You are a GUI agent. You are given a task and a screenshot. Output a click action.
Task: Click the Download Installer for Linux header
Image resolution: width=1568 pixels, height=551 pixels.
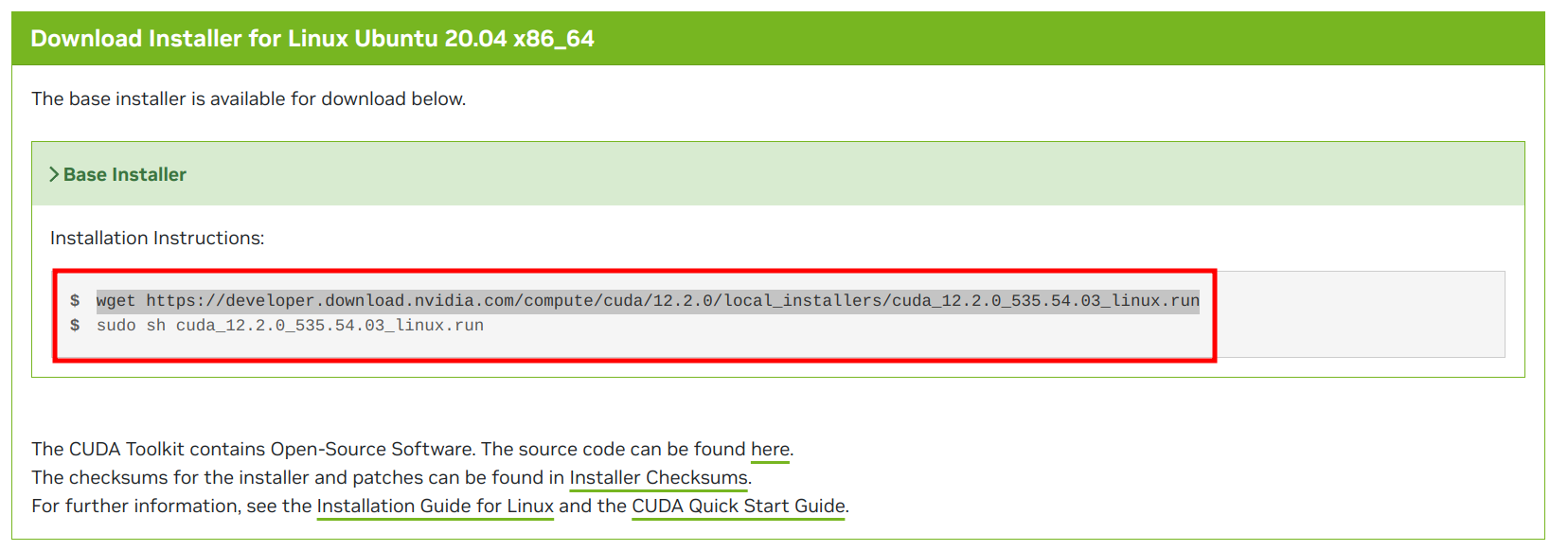312,39
